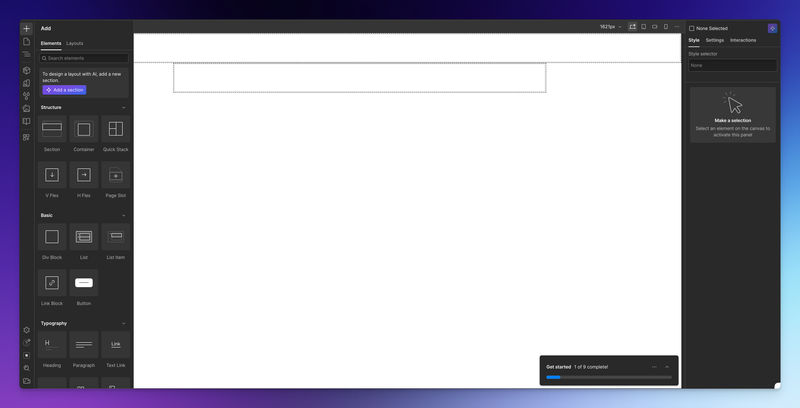Click the None Selected element indicator

(708, 29)
